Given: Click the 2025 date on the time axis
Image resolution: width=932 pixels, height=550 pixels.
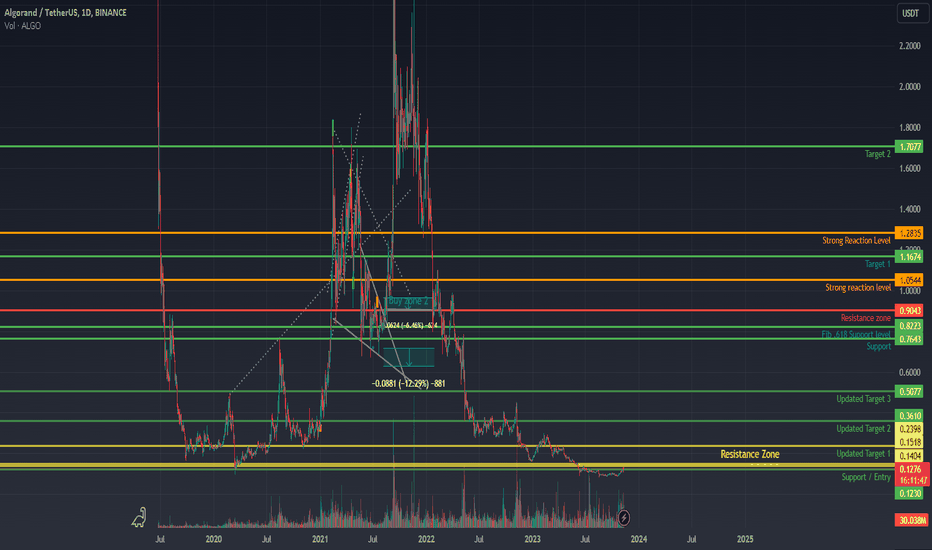Looking at the screenshot, I should 745,539.
